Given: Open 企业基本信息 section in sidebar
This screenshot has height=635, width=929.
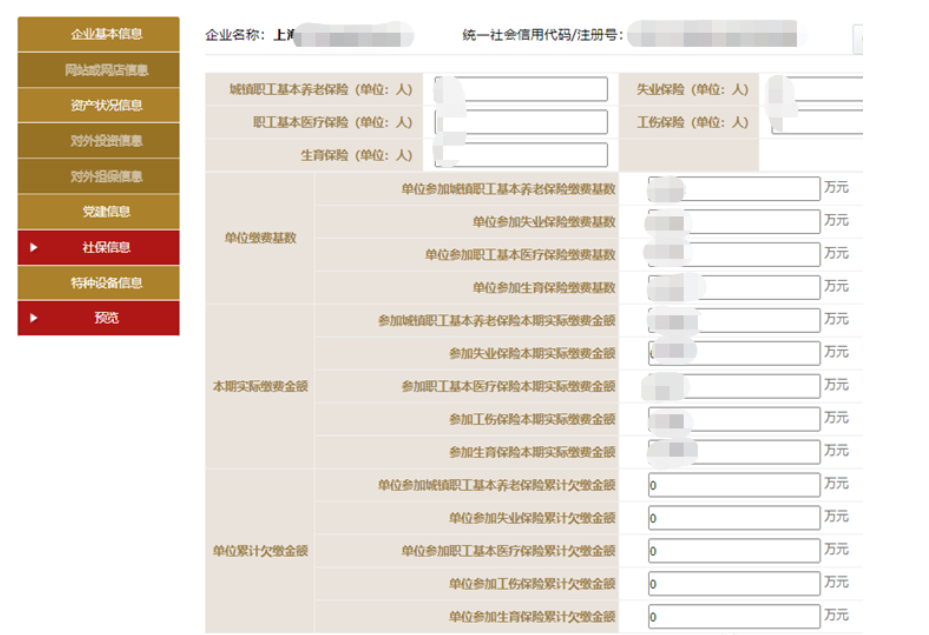Looking at the screenshot, I should 98,34.
